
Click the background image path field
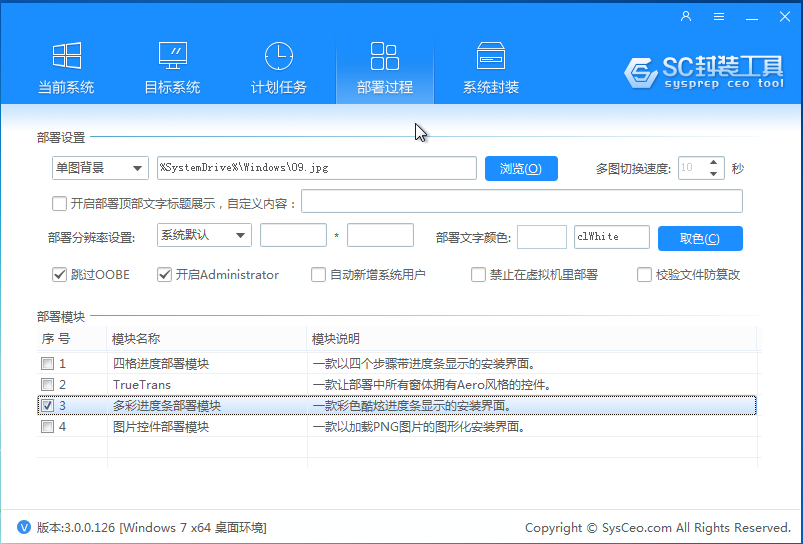[x=317, y=168]
